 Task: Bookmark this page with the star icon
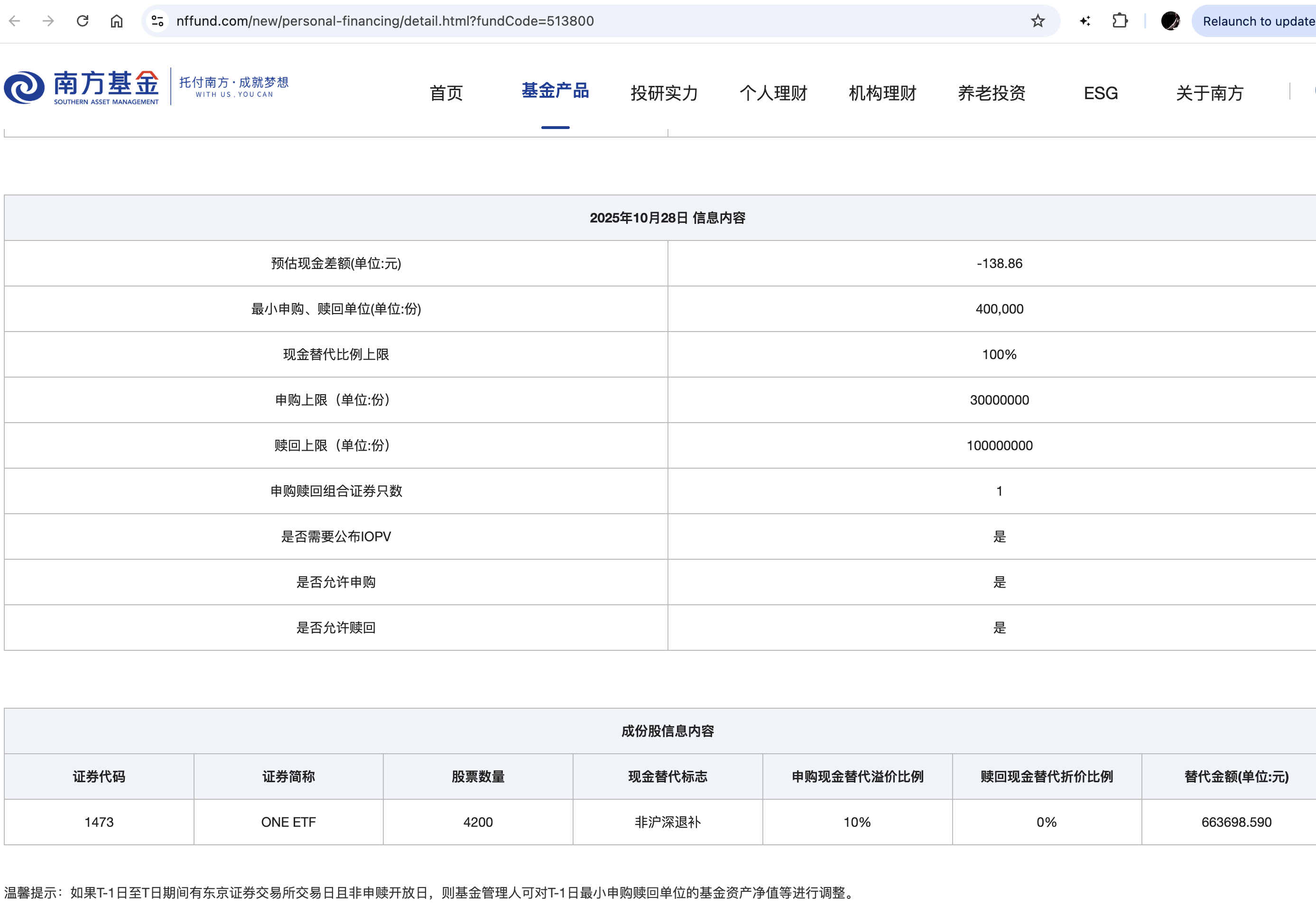[x=1037, y=21]
